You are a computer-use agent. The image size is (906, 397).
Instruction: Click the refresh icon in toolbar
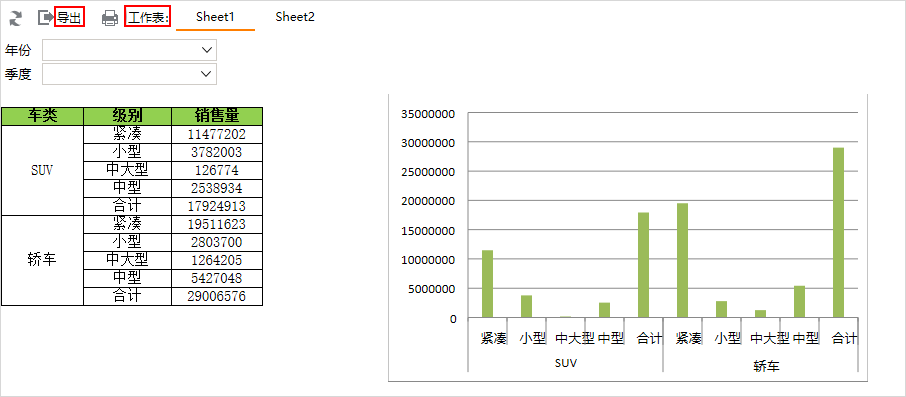pos(16,18)
